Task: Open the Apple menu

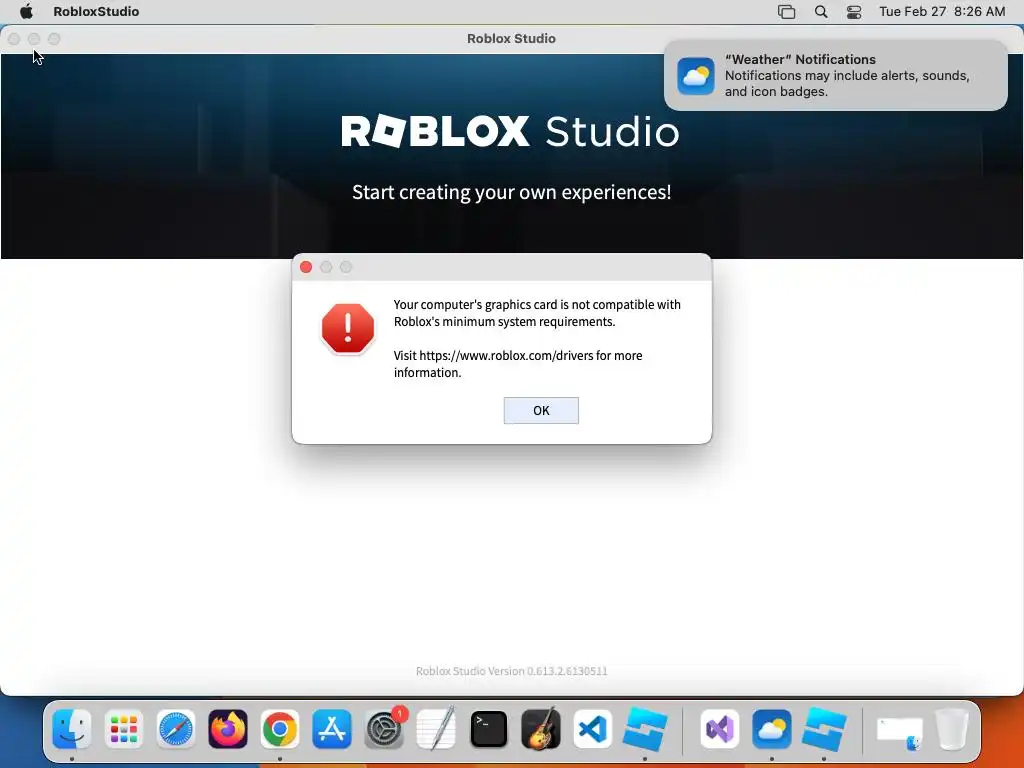Action: tap(26, 11)
